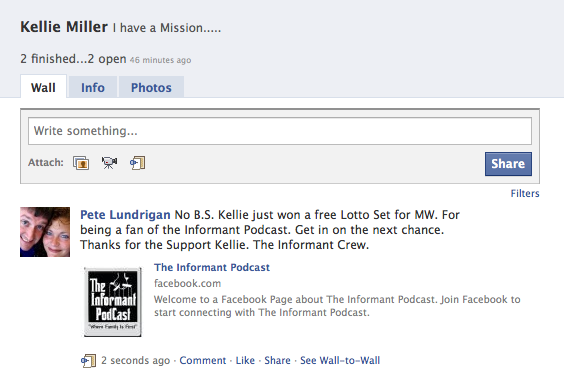Open Pete Lundrigan's profile name link
564x375 pixels.
(125, 215)
